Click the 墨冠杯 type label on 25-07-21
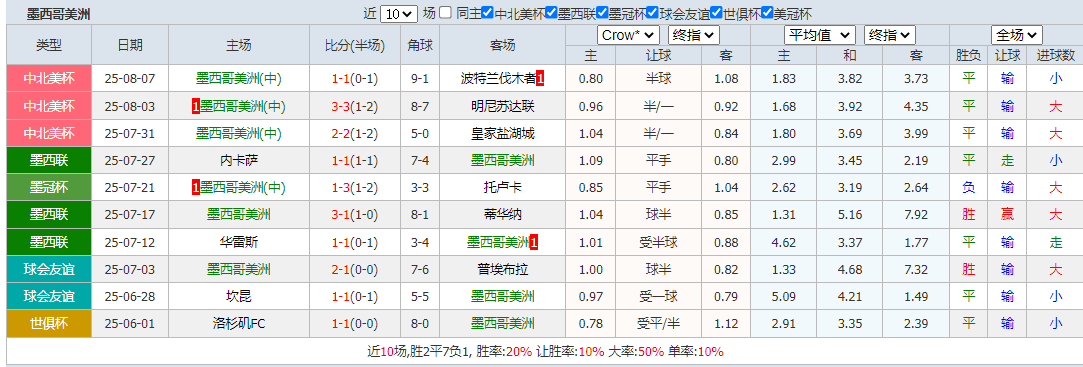This screenshot has height=367, width=1083. 48,187
